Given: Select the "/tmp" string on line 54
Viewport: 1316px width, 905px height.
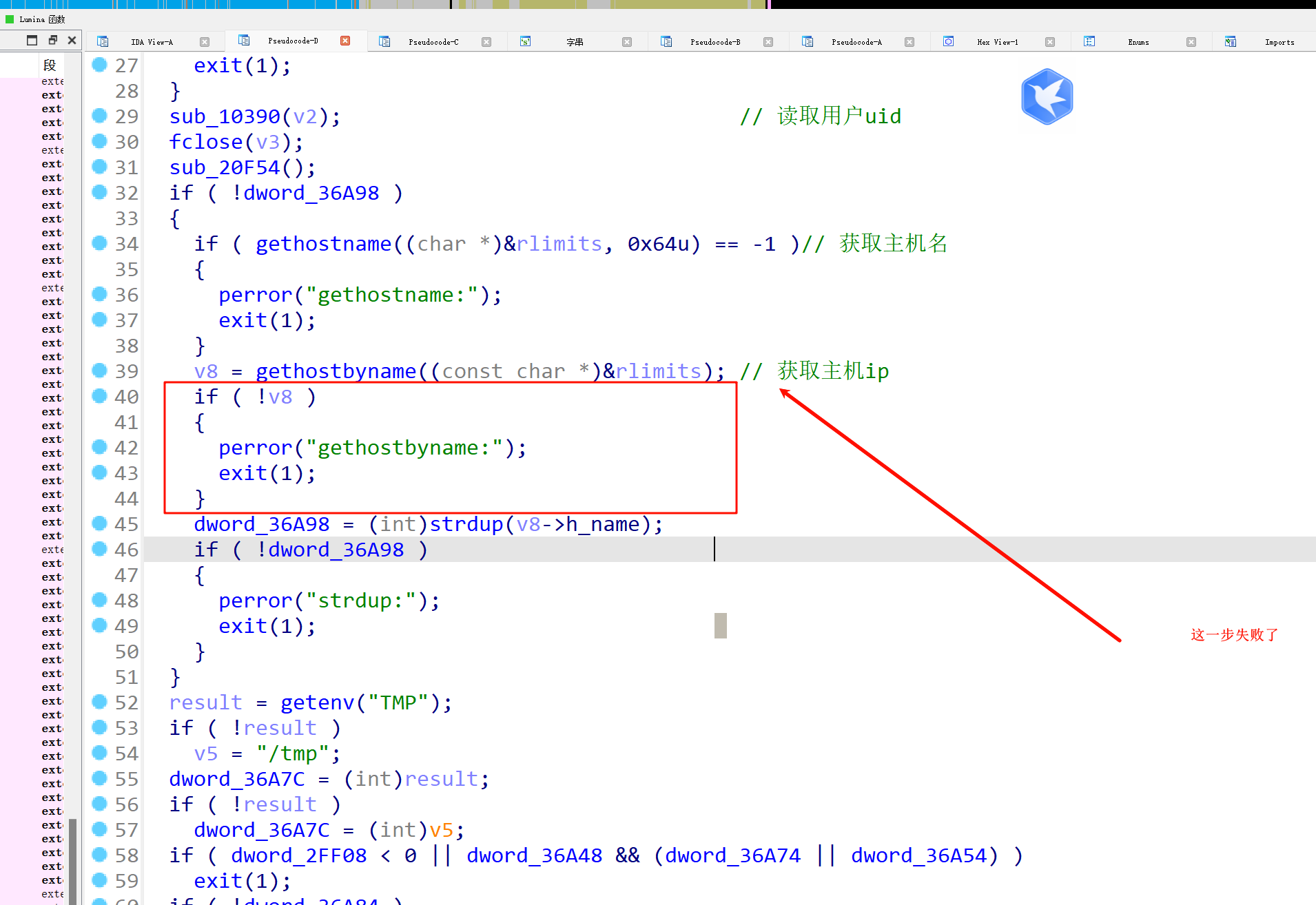Looking at the screenshot, I should [x=293, y=753].
